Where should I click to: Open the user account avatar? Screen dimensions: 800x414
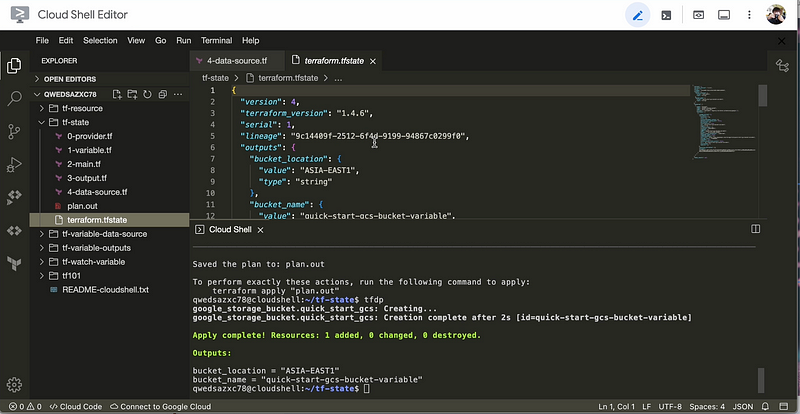[776, 14]
